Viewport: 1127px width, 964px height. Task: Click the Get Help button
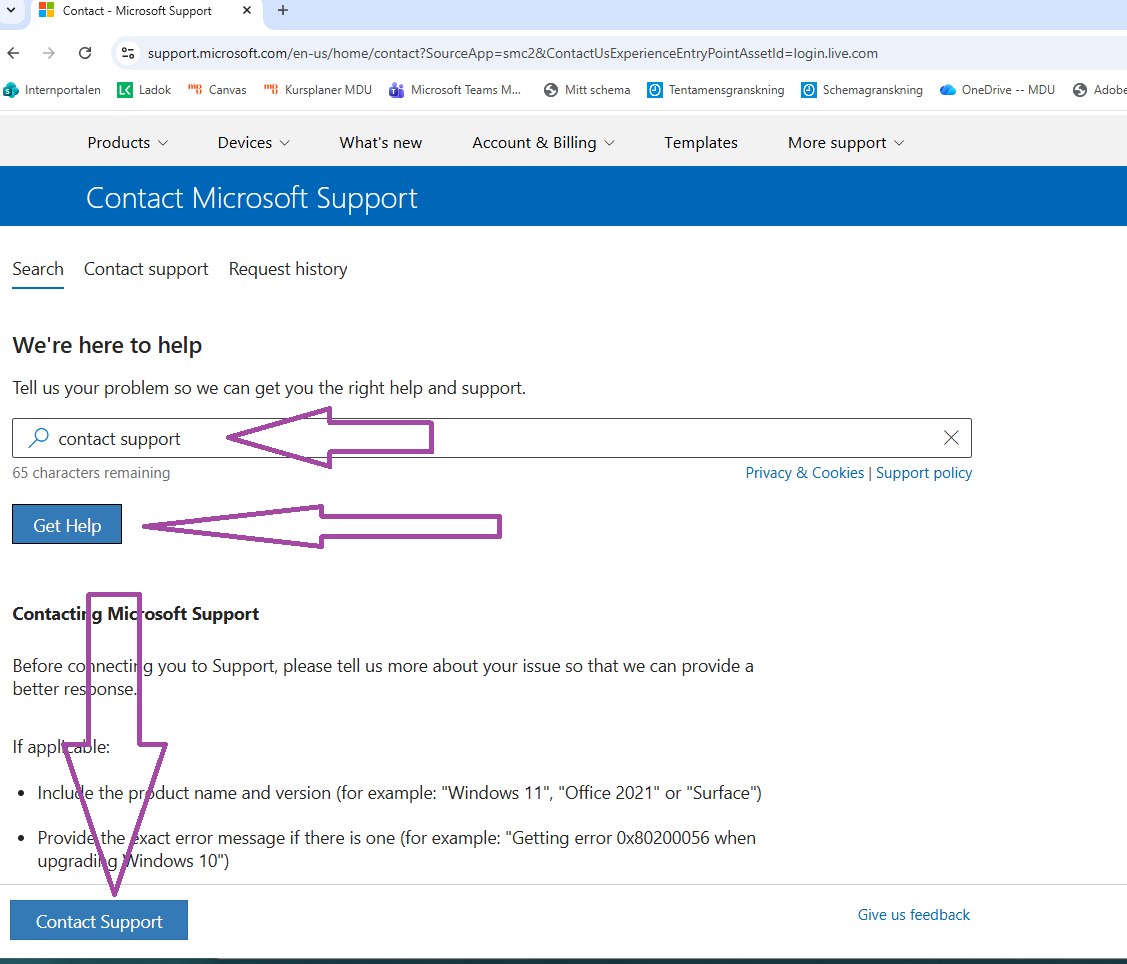(67, 525)
